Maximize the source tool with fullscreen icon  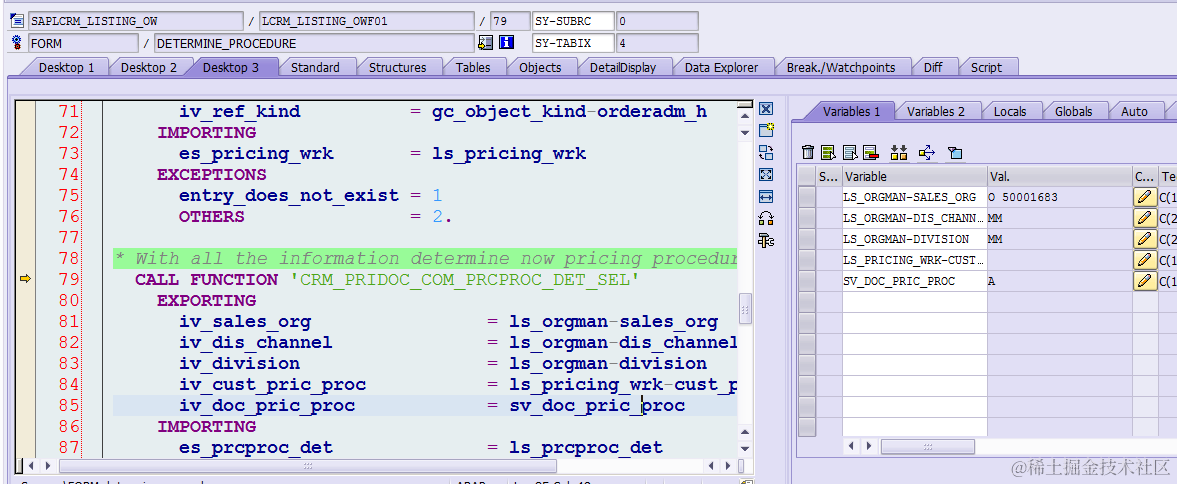tap(766, 175)
